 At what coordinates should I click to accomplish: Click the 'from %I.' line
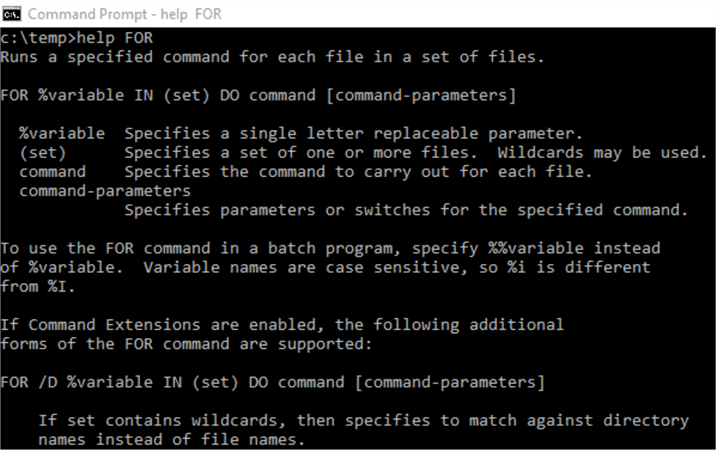click(37, 287)
